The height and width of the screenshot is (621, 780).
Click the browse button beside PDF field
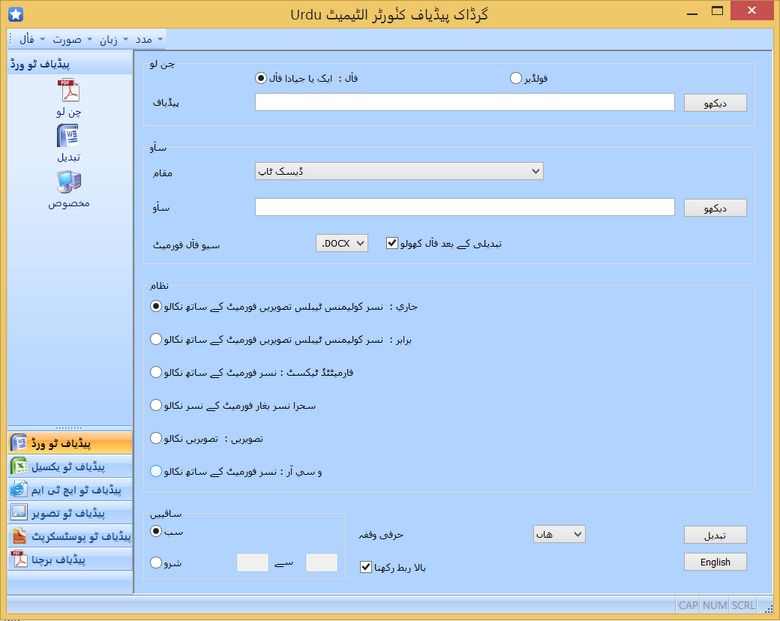[715, 103]
